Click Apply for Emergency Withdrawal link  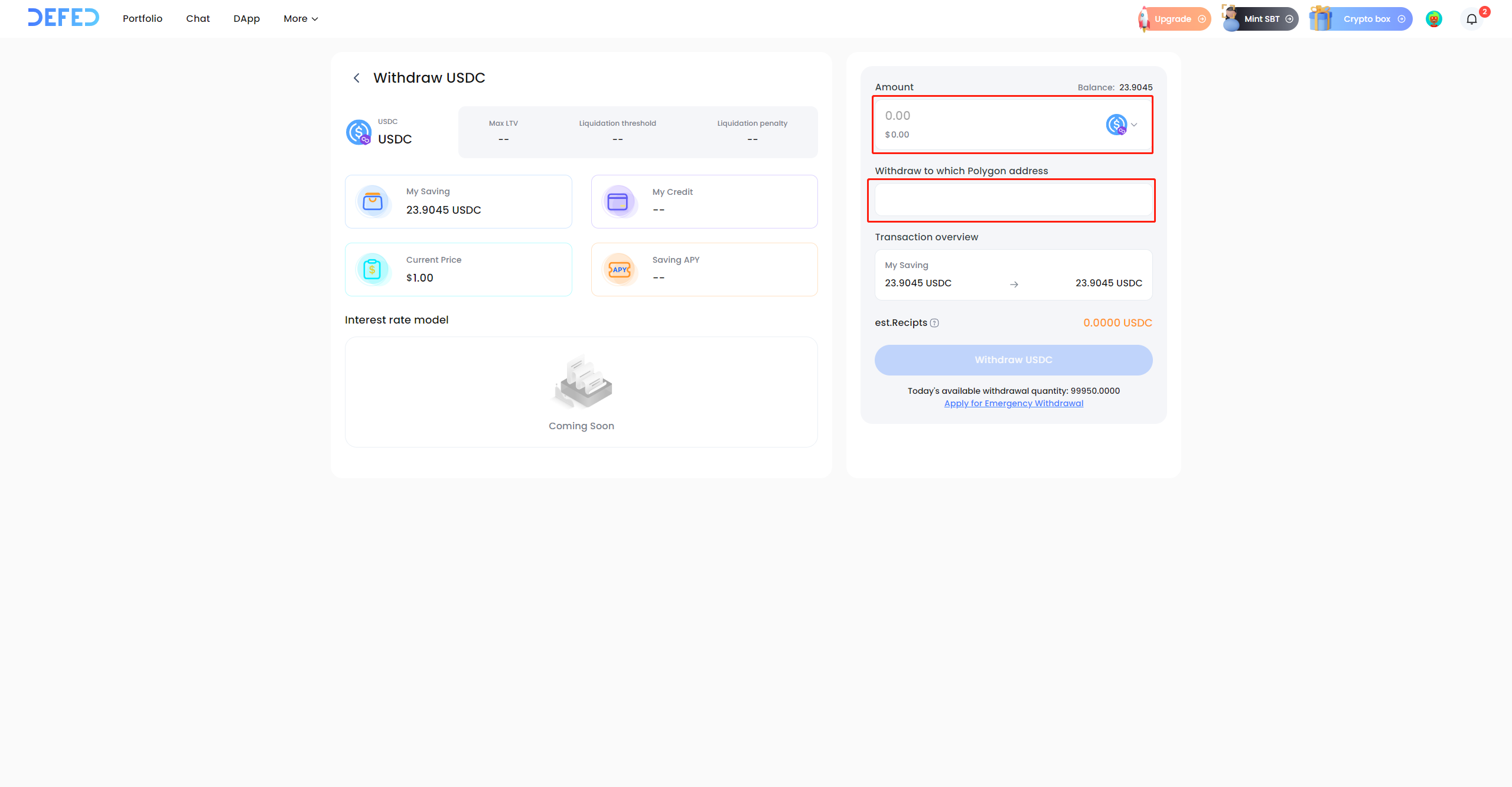[x=1014, y=403]
